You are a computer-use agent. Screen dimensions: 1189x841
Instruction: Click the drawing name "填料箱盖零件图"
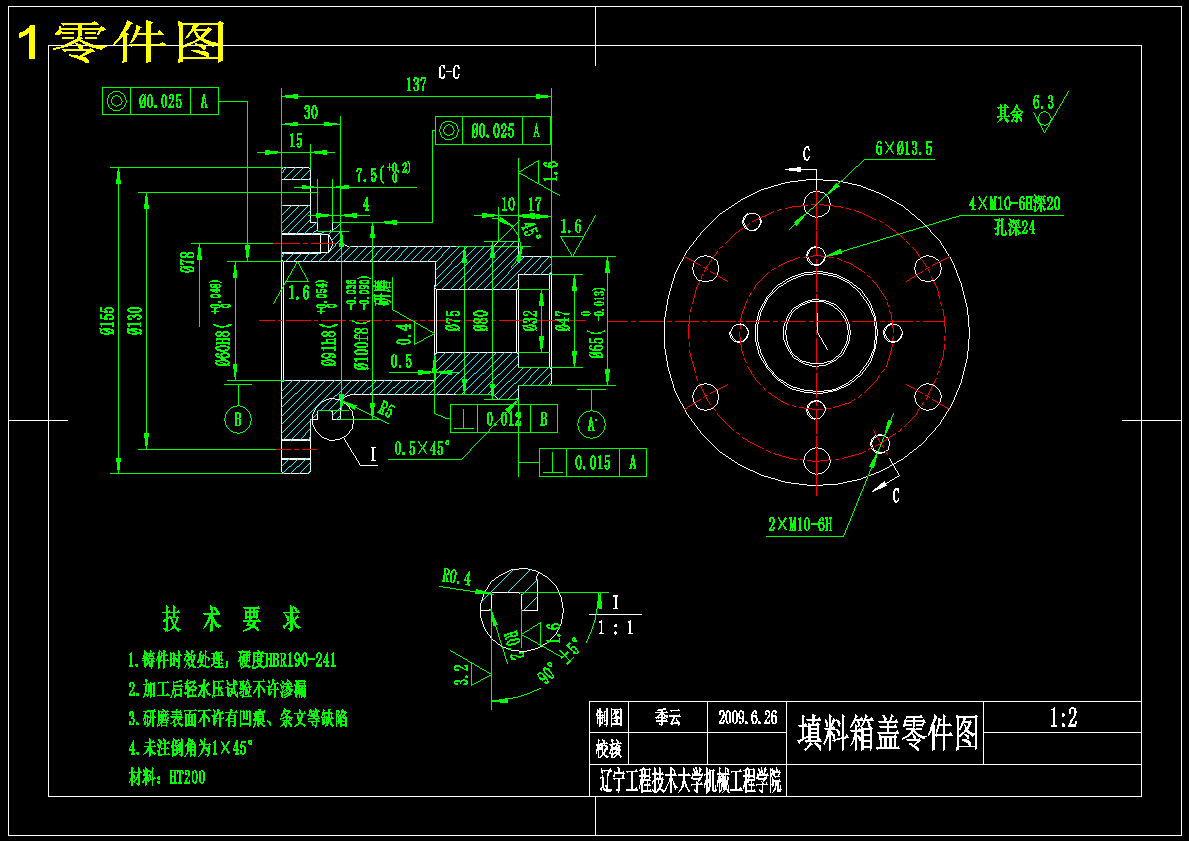[887, 733]
